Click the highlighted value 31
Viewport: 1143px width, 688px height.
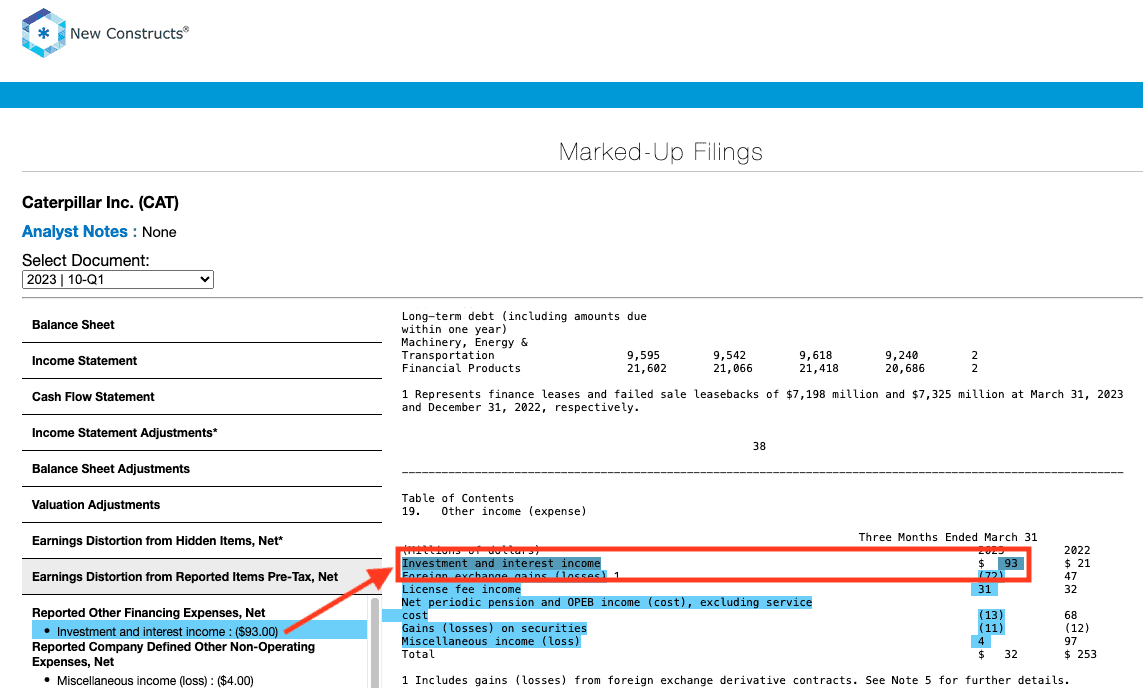coord(984,590)
